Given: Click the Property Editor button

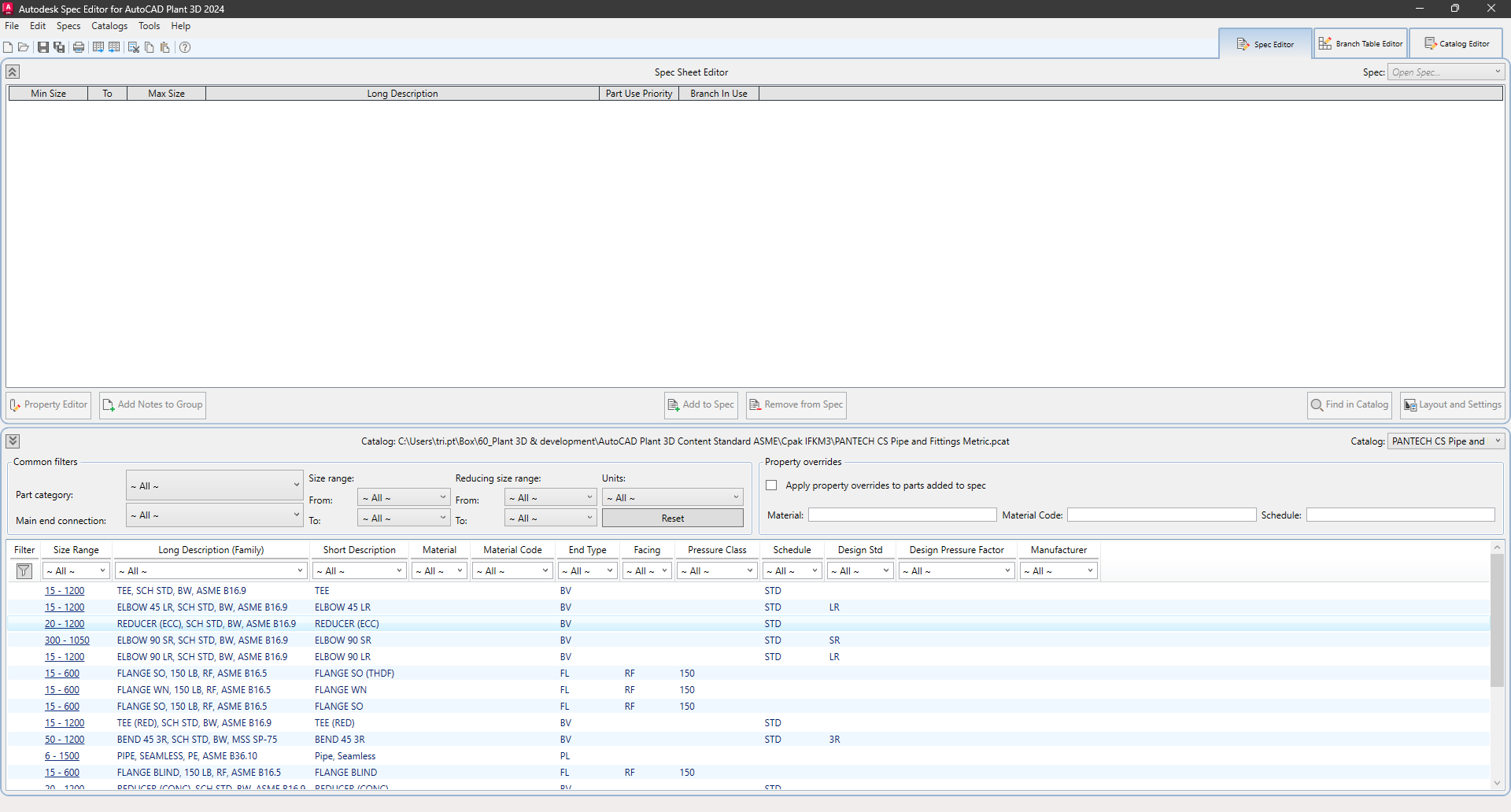Looking at the screenshot, I should point(49,405).
